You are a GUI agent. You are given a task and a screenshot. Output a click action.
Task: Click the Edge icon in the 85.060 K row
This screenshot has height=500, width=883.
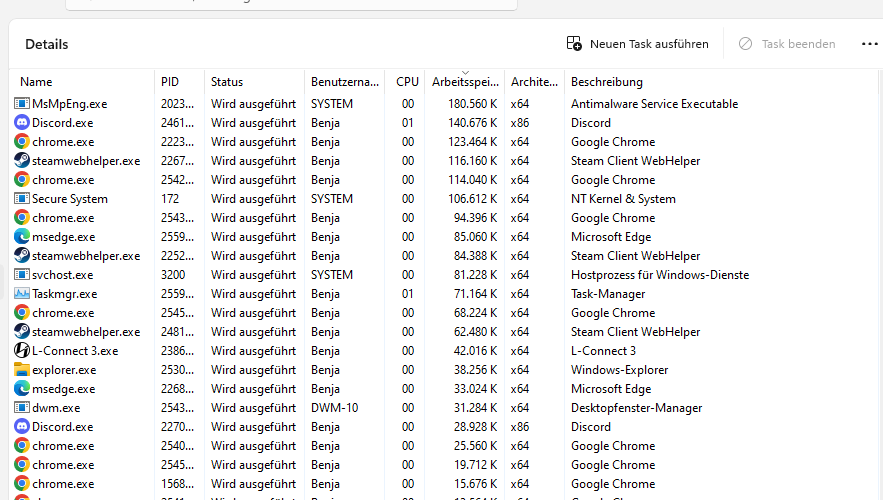[21, 236]
